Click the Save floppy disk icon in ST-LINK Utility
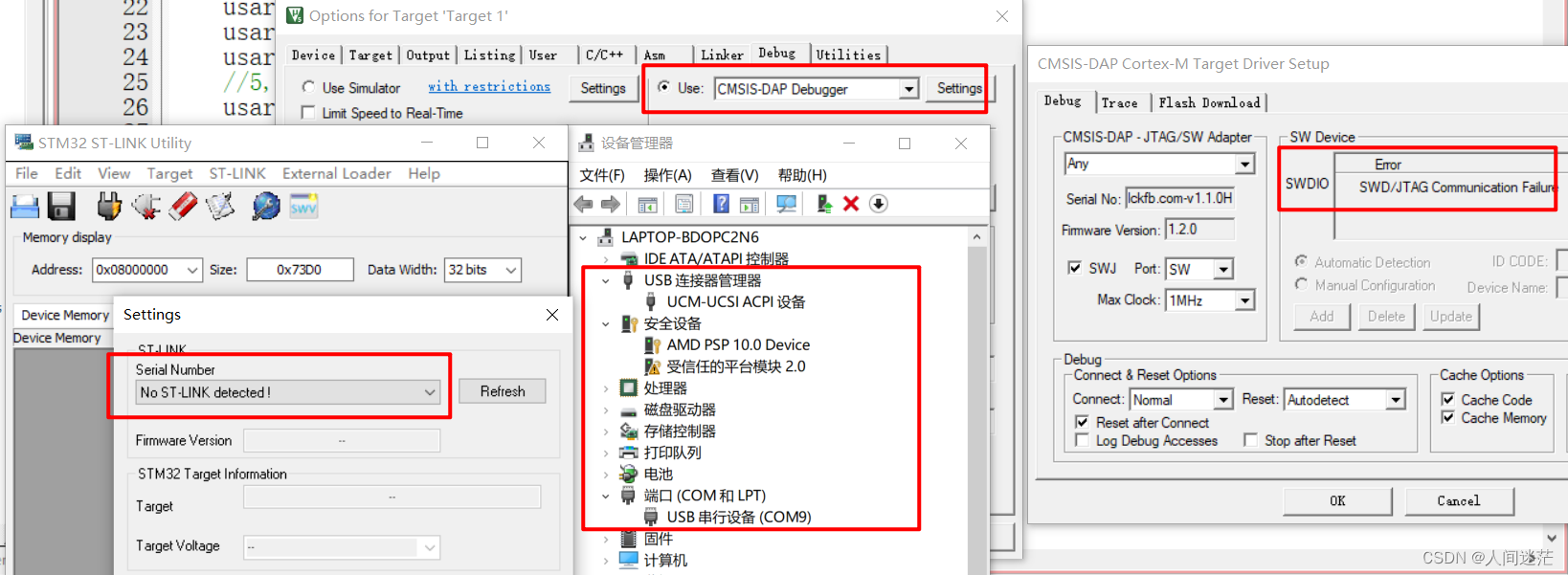The image size is (1568, 575). click(61, 206)
